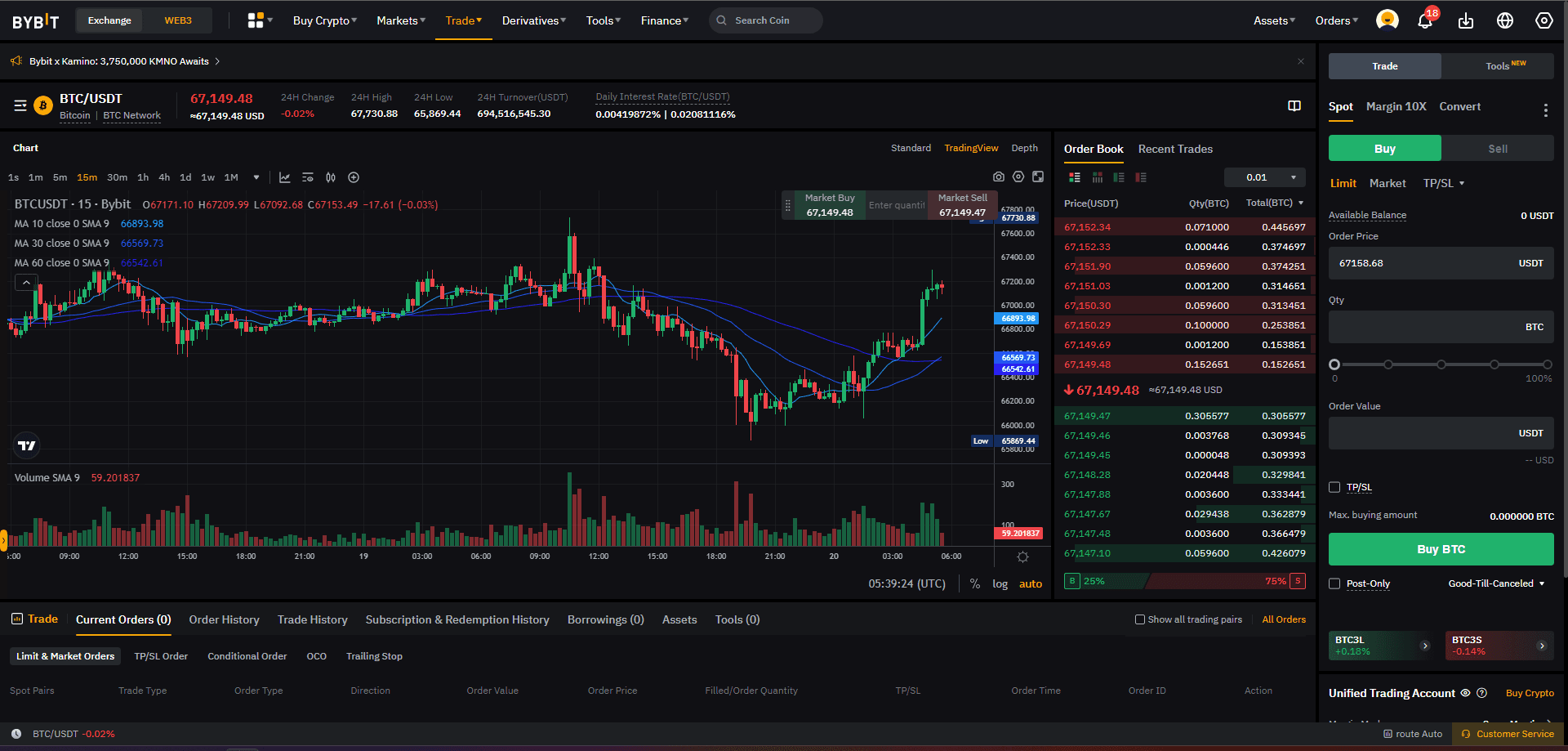Click the chart template lines icon
This screenshot has height=751, width=1568.
click(308, 177)
